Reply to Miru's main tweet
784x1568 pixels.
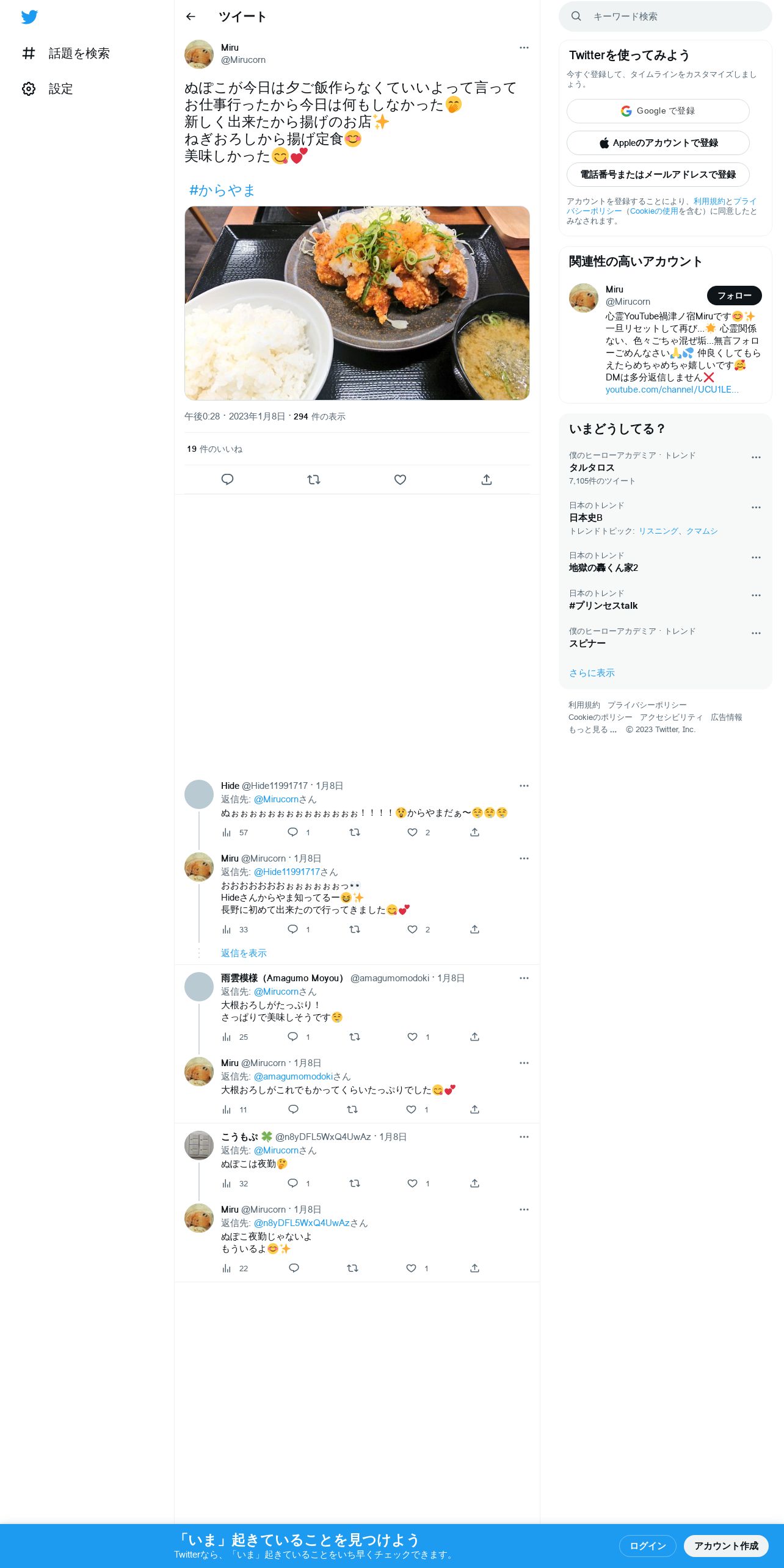(x=227, y=479)
